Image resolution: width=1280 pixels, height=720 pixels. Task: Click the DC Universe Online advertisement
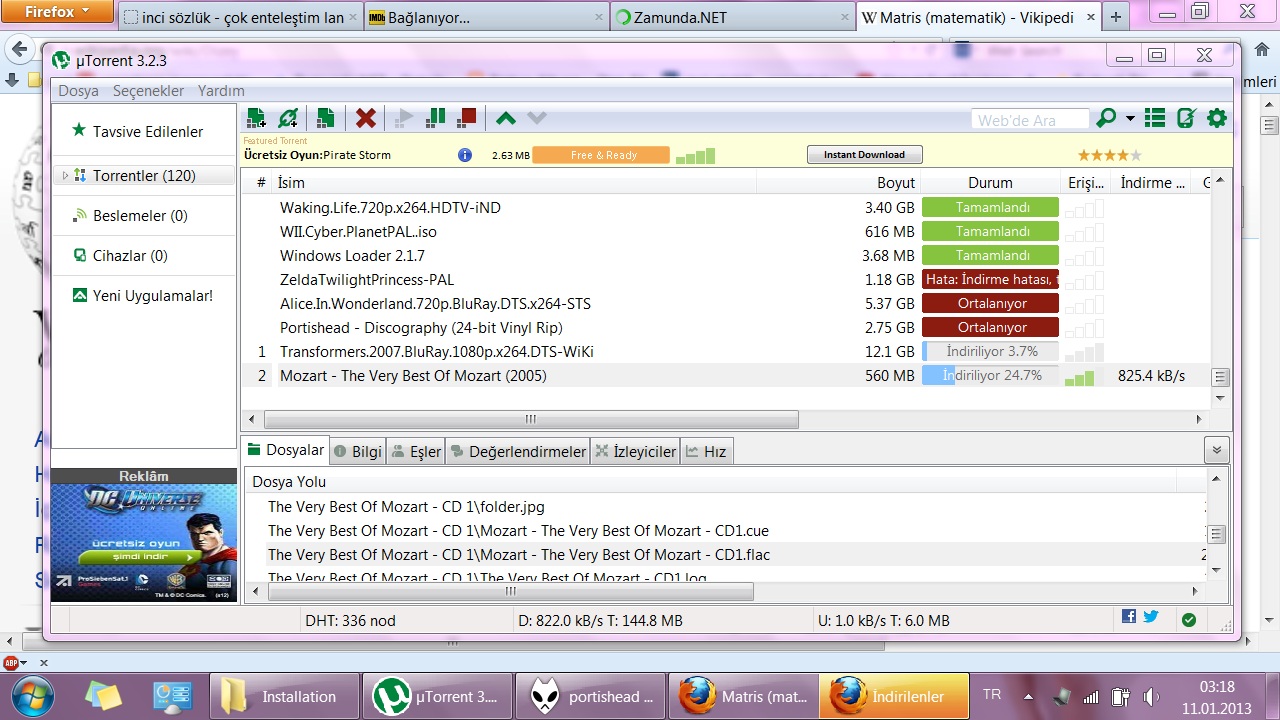pyautogui.click(x=144, y=542)
